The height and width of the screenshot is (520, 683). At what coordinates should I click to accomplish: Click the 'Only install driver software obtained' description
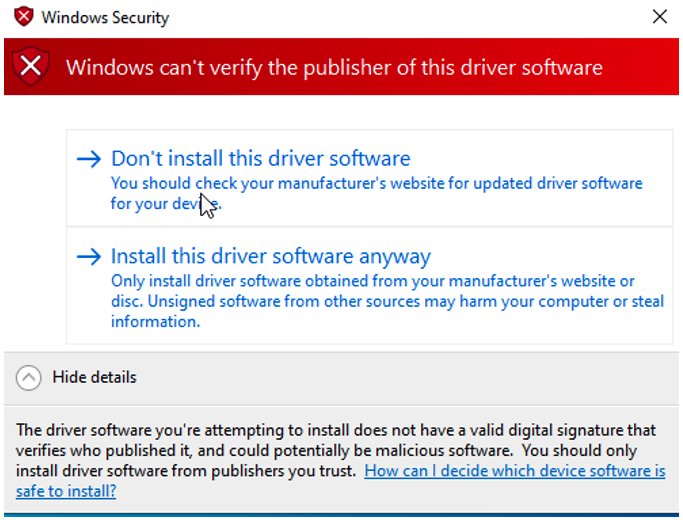click(387, 301)
